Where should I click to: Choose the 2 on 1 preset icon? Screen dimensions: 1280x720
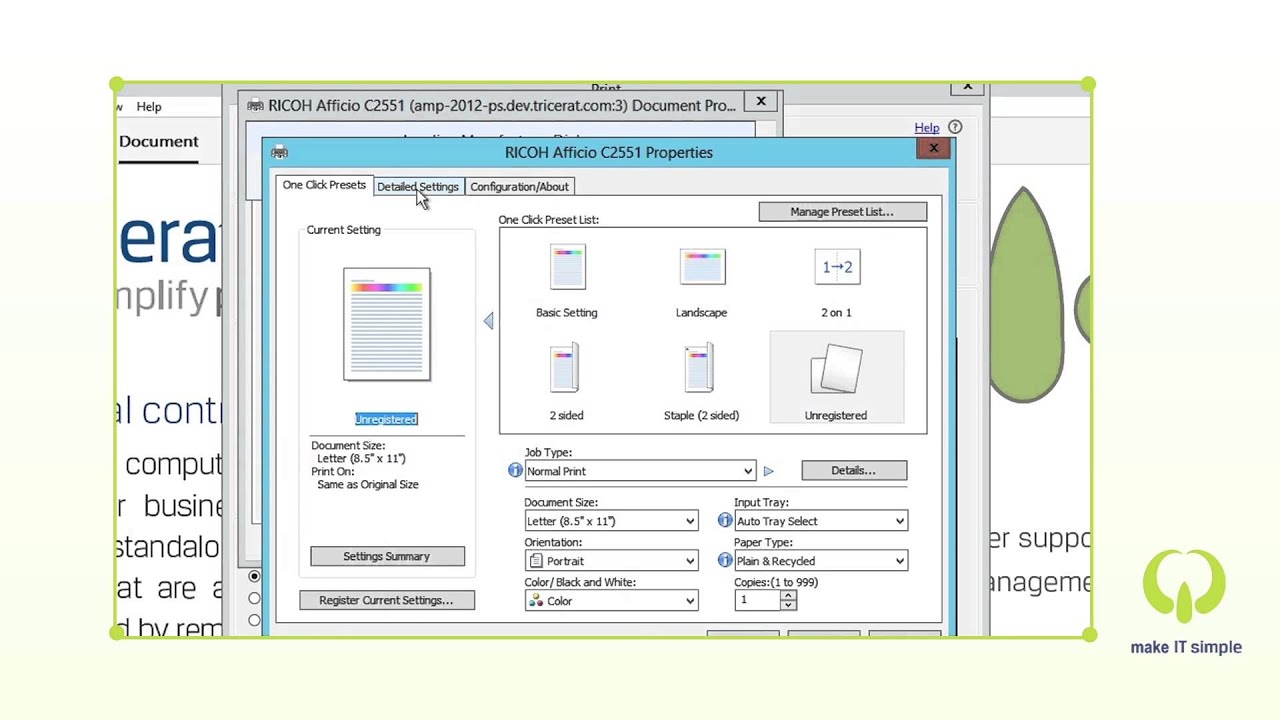tap(837, 267)
